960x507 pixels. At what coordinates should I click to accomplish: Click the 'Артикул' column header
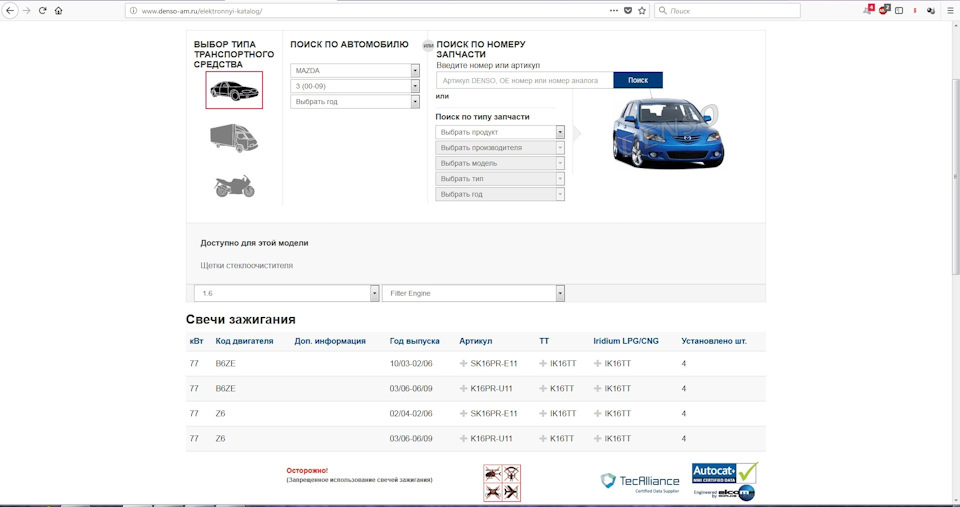476,341
